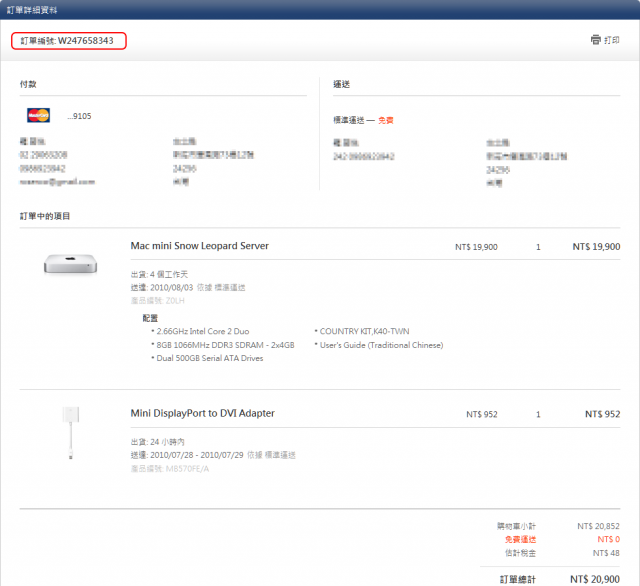Open Mini DisplayPort to DVI Adapter title
This screenshot has width=640, height=586.
[202, 413]
